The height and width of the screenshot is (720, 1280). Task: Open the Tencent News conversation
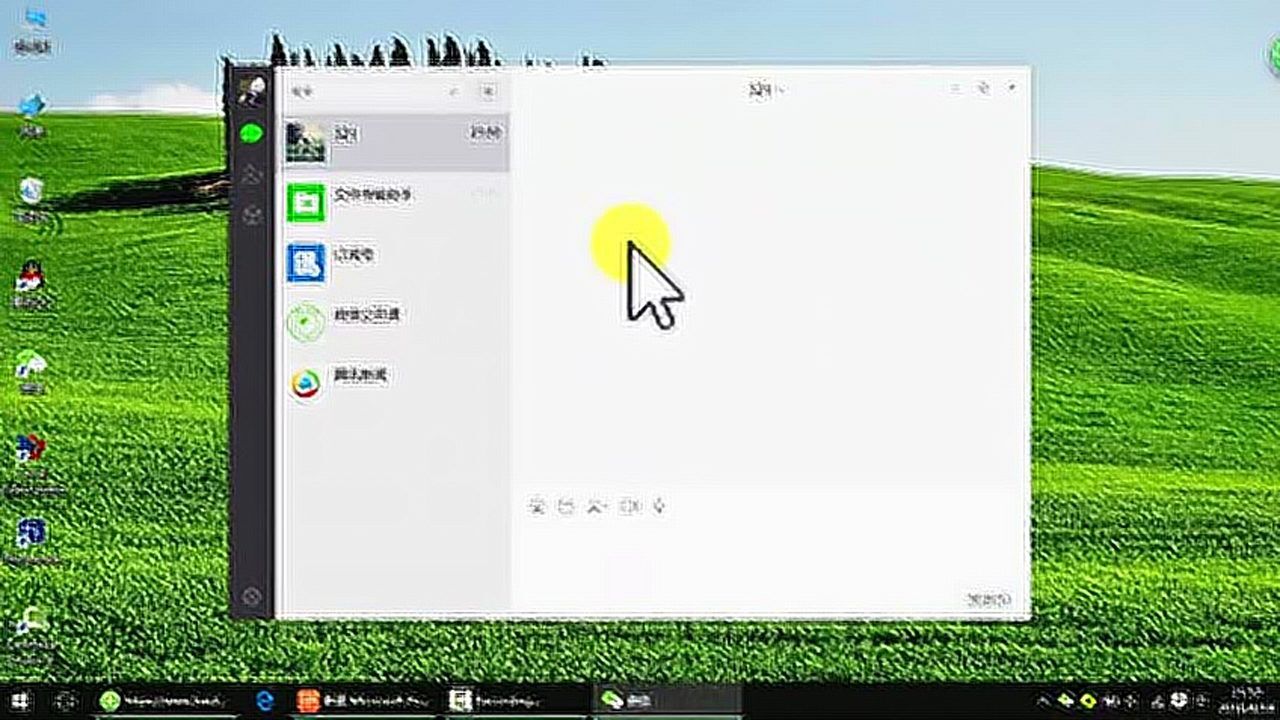point(395,382)
